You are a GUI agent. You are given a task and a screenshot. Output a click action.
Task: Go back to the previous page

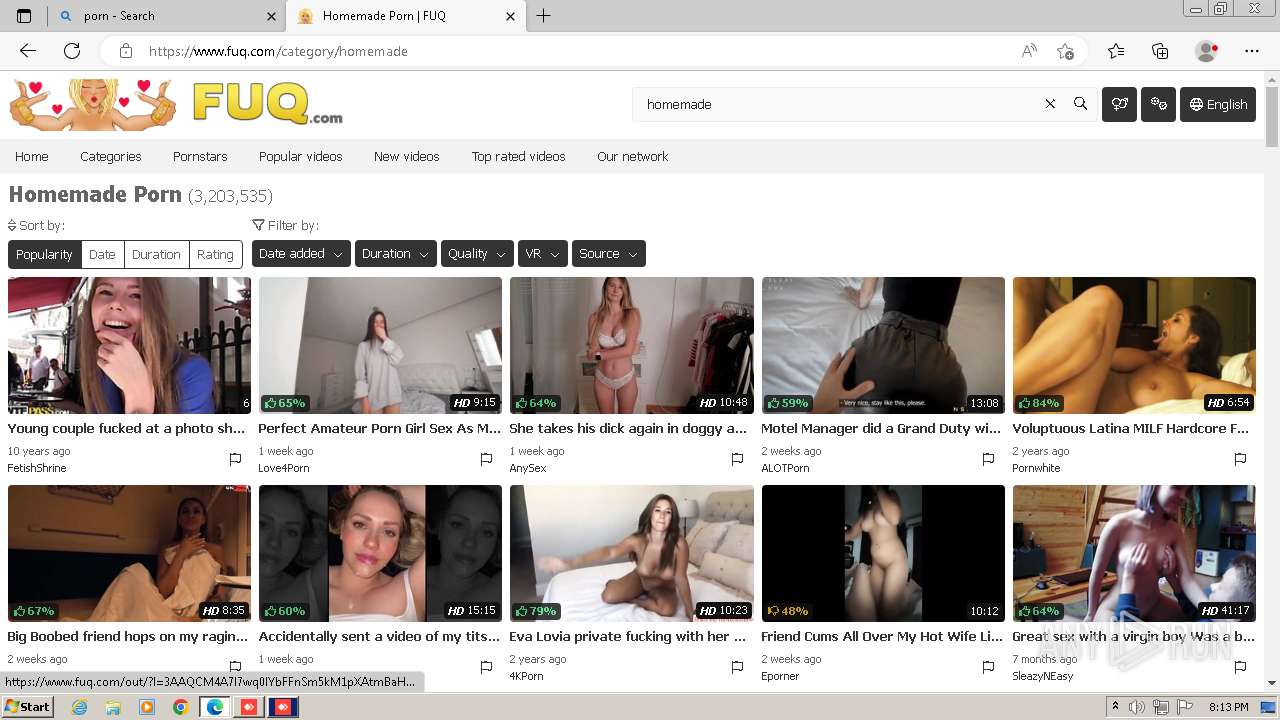point(28,51)
